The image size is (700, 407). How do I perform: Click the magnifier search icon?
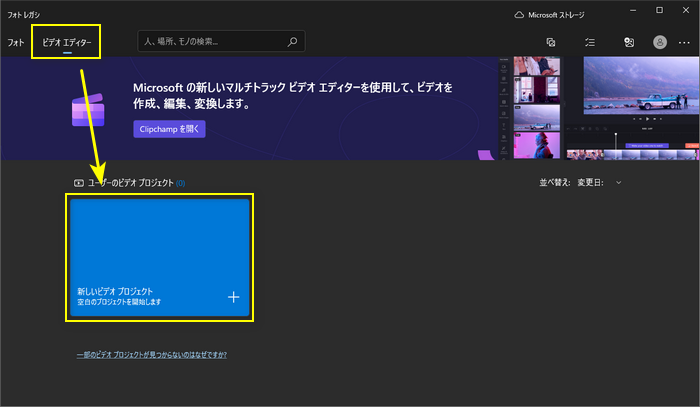pos(292,42)
